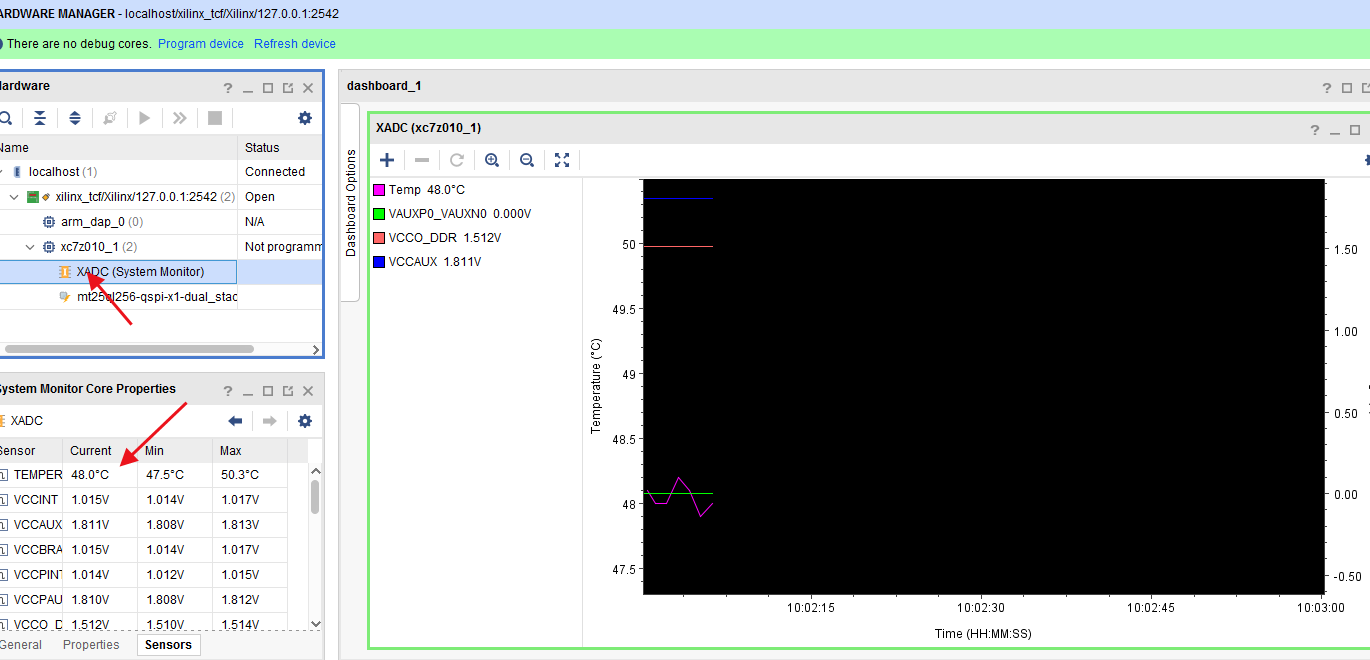Switch to the Properties tab
This screenshot has width=1370, height=660.
click(90, 645)
